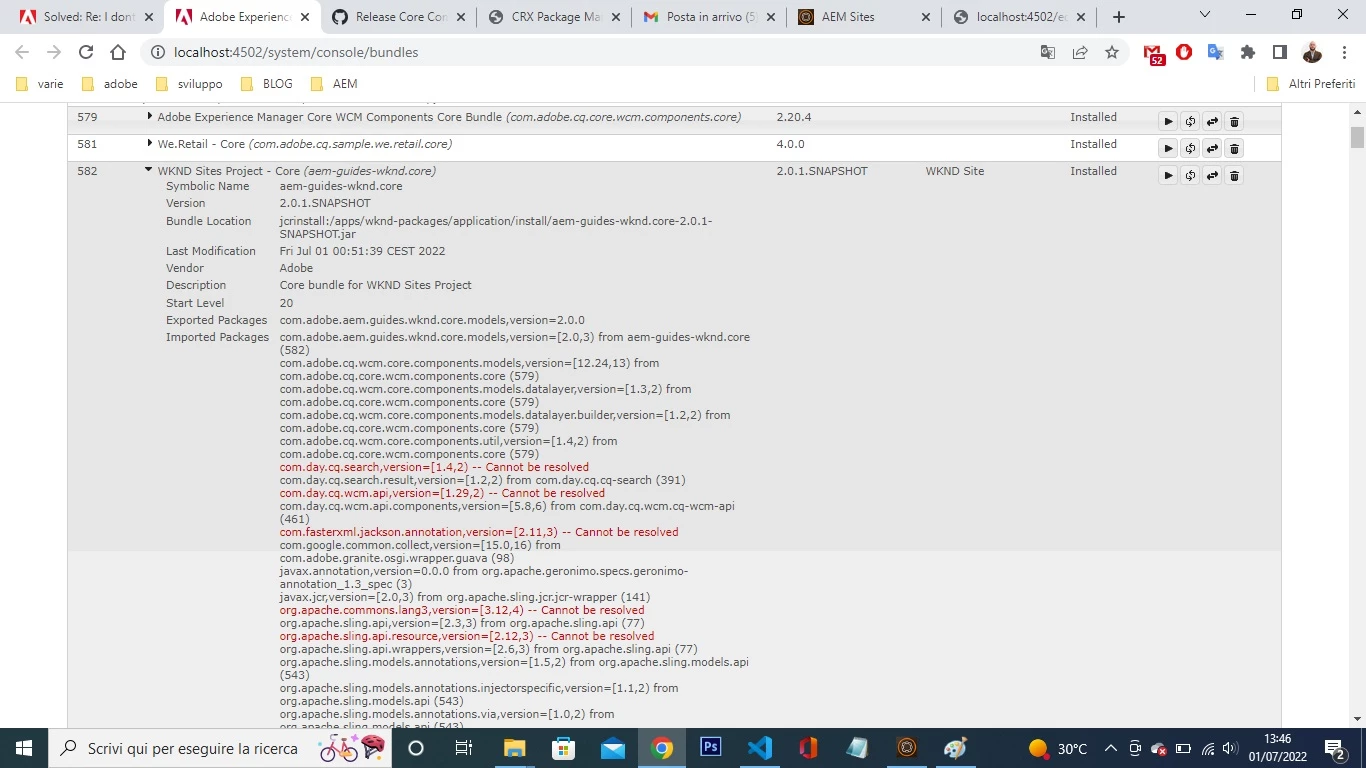Image resolution: width=1366 pixels, height=768 pixels.
Task: Open the notification center with 2 alerts
Action: point(1335,748)
